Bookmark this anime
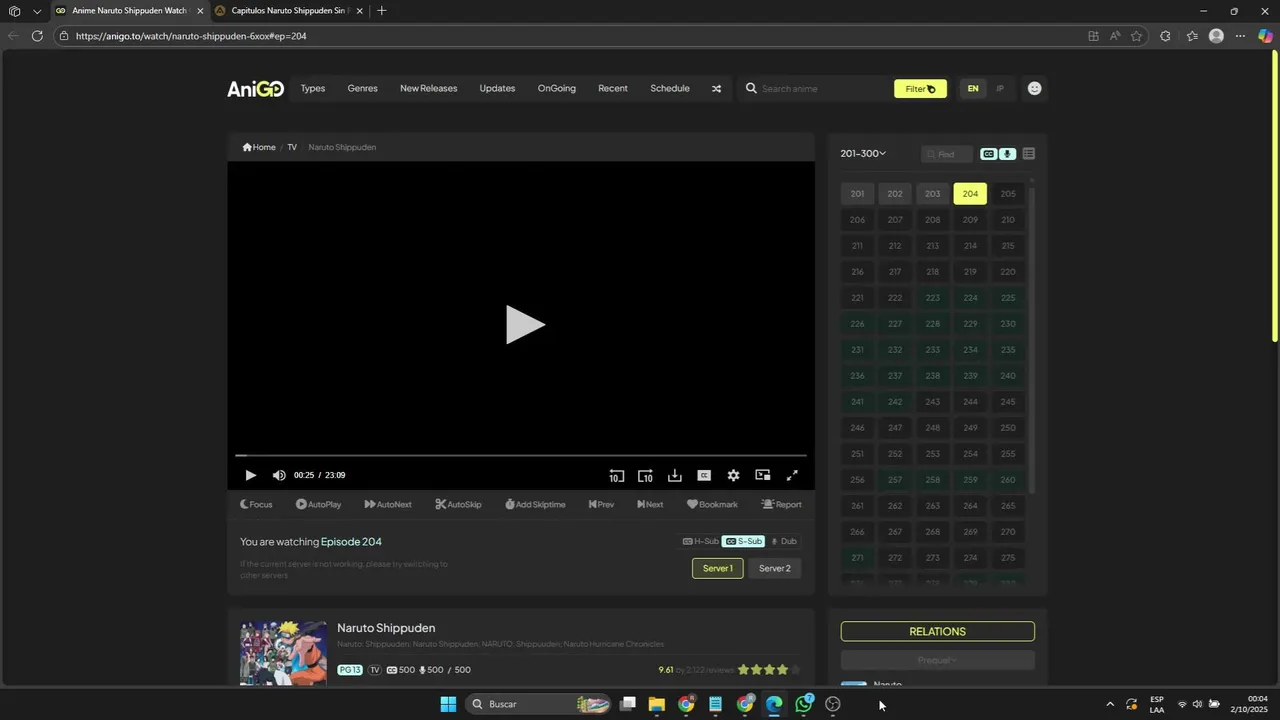Image resolution: width=1280 pixels, height=720 pixels. point(712,505)
